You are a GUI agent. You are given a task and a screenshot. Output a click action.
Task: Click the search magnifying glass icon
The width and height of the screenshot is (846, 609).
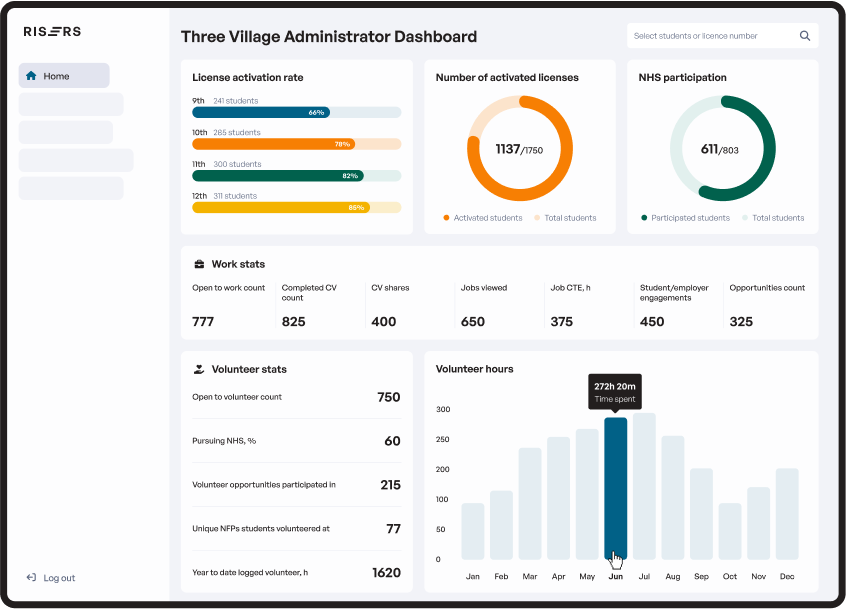[804, 35]
